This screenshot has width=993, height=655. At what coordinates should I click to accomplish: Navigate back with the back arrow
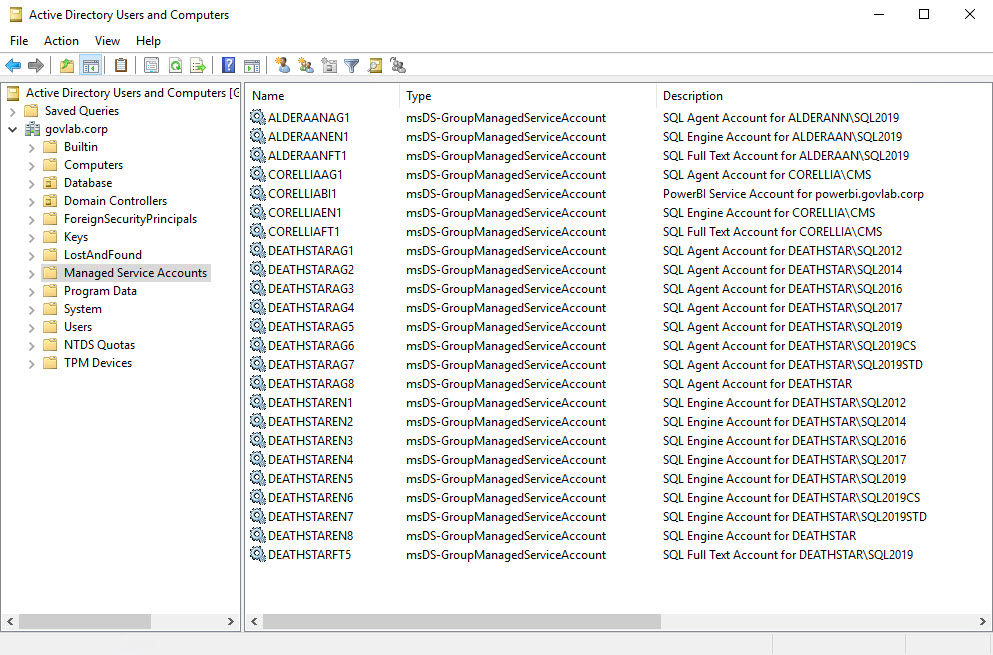click(x=15, y=65)
